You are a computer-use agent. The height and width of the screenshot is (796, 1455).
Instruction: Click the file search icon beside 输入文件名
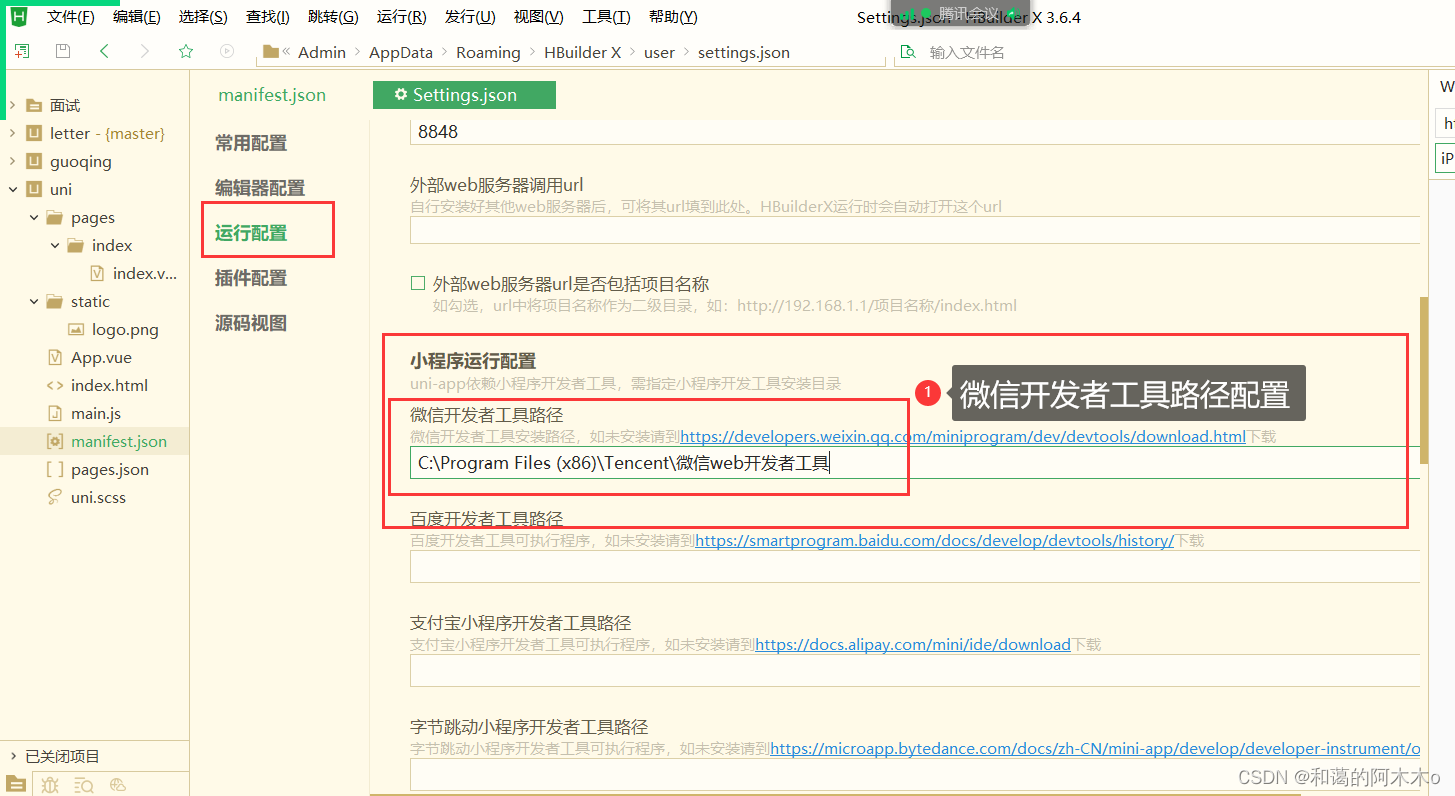(x=908, y=52)
